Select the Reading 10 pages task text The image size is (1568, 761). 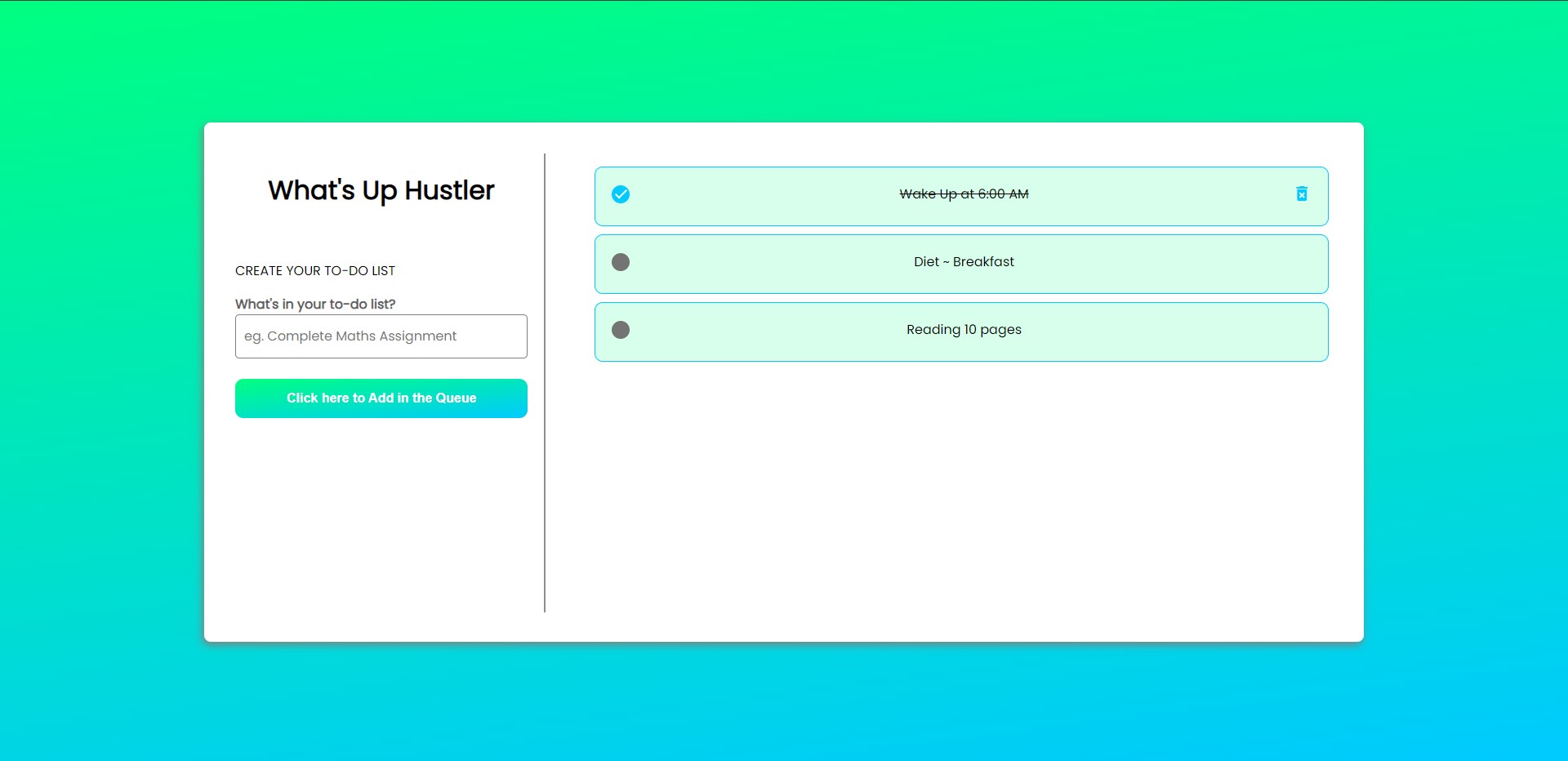(964, 330)
